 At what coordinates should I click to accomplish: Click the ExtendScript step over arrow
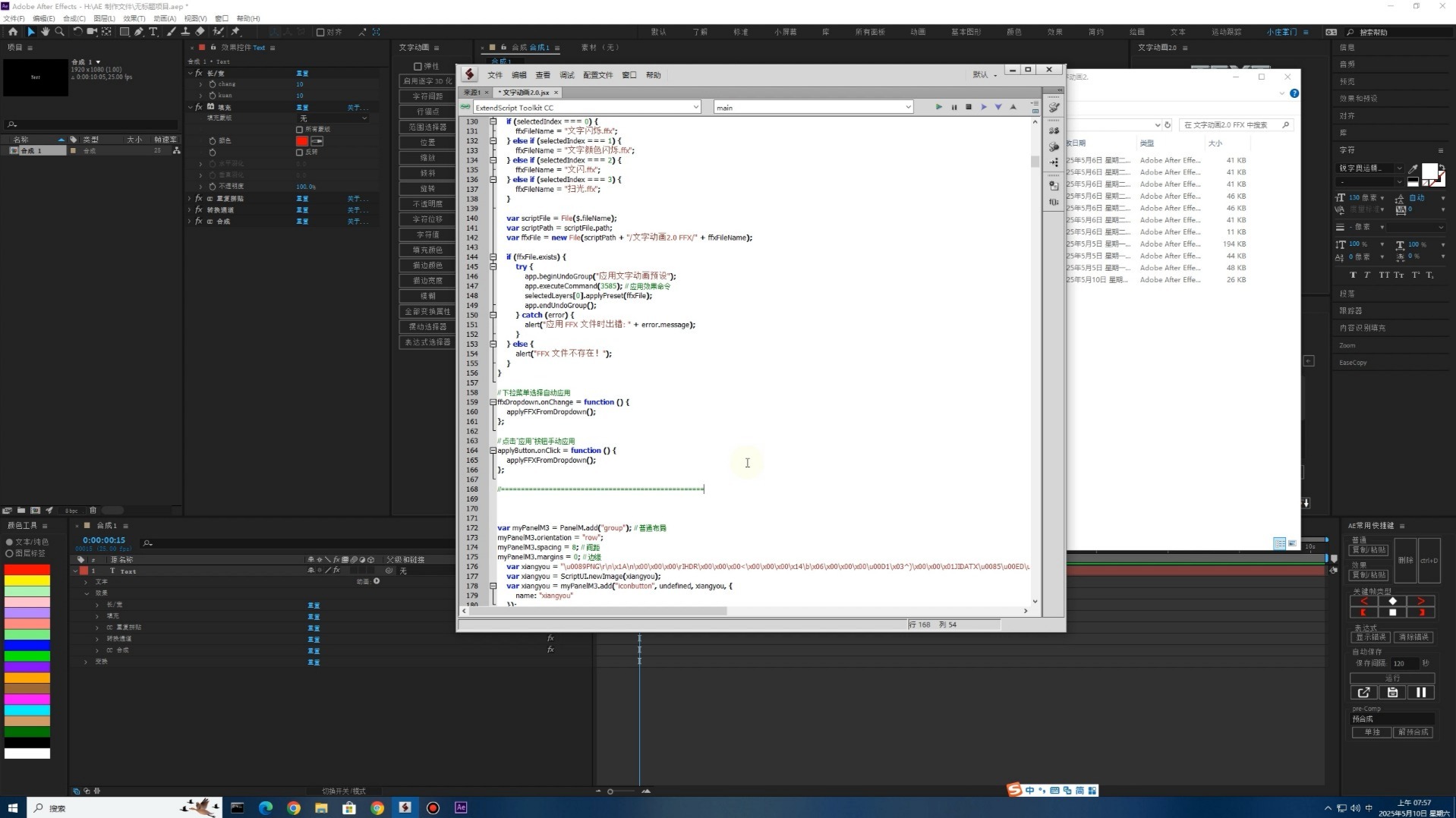[x=984, y=107]
